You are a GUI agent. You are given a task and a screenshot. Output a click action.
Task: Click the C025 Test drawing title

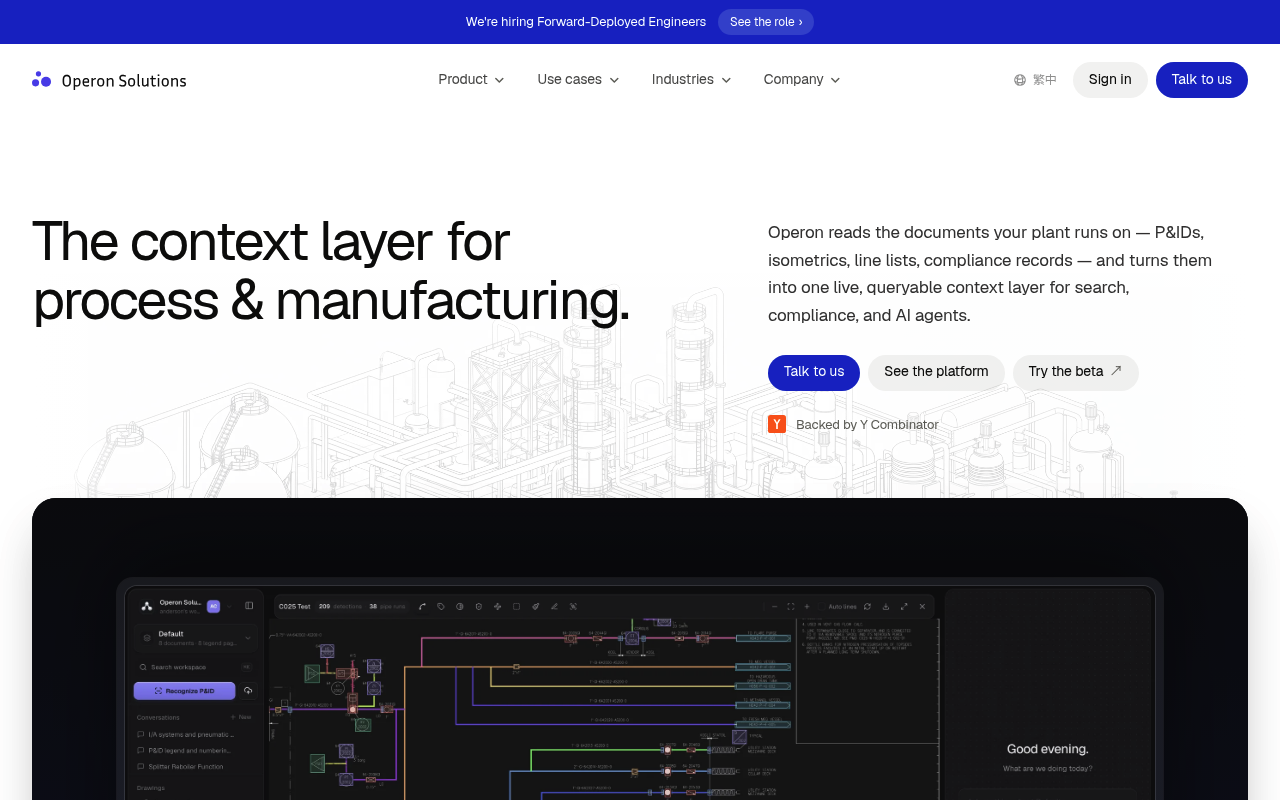point(294,607)
